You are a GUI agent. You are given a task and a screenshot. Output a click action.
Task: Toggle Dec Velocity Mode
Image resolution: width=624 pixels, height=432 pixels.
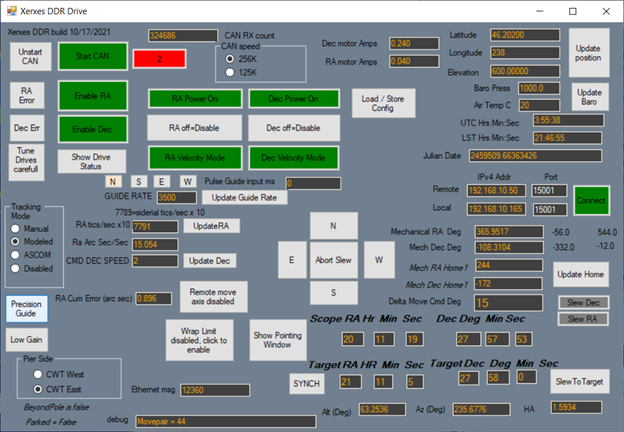pyautogui.click(x=294, y=158)
